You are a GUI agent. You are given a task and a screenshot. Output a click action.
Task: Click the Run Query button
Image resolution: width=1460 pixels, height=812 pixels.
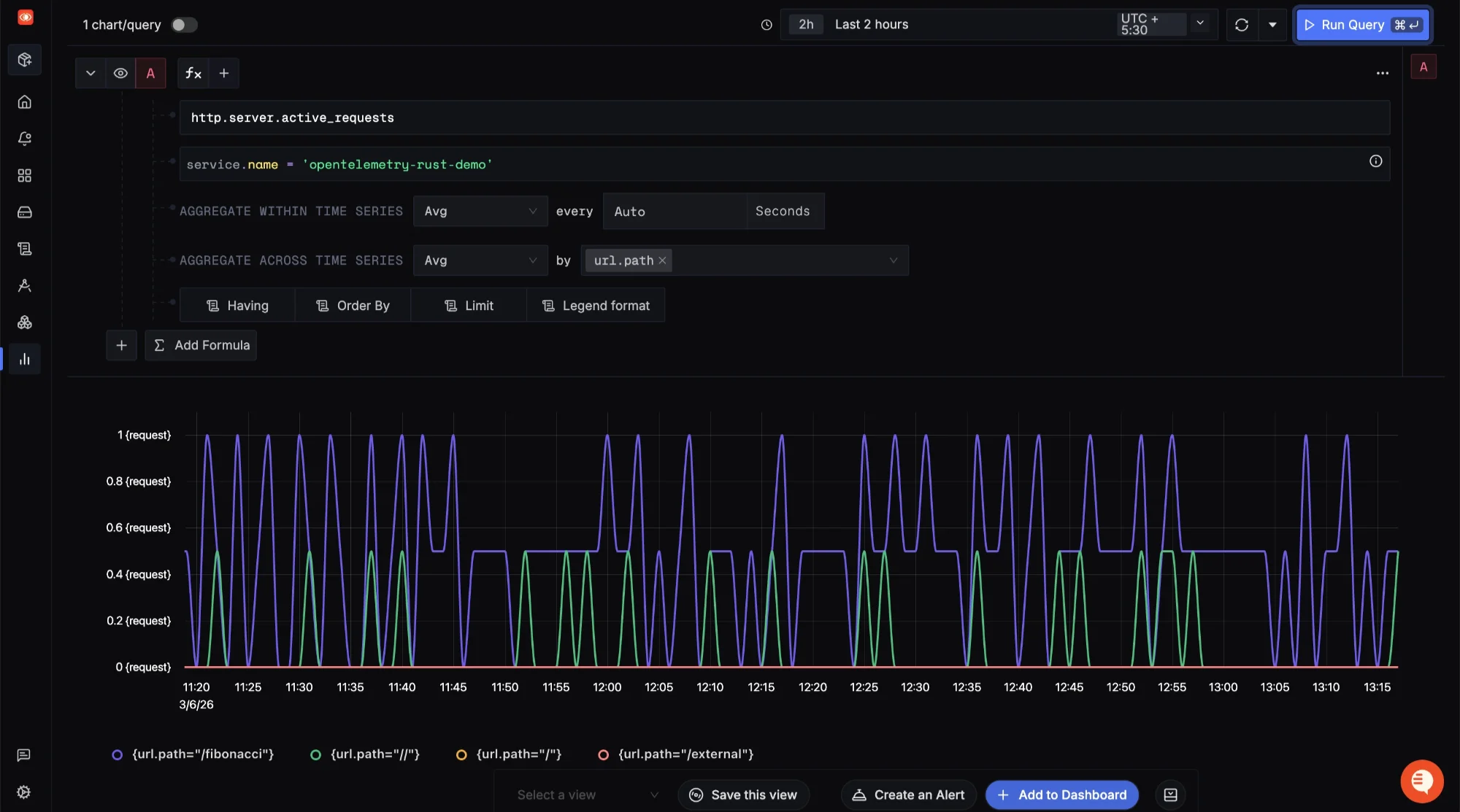1361,24
